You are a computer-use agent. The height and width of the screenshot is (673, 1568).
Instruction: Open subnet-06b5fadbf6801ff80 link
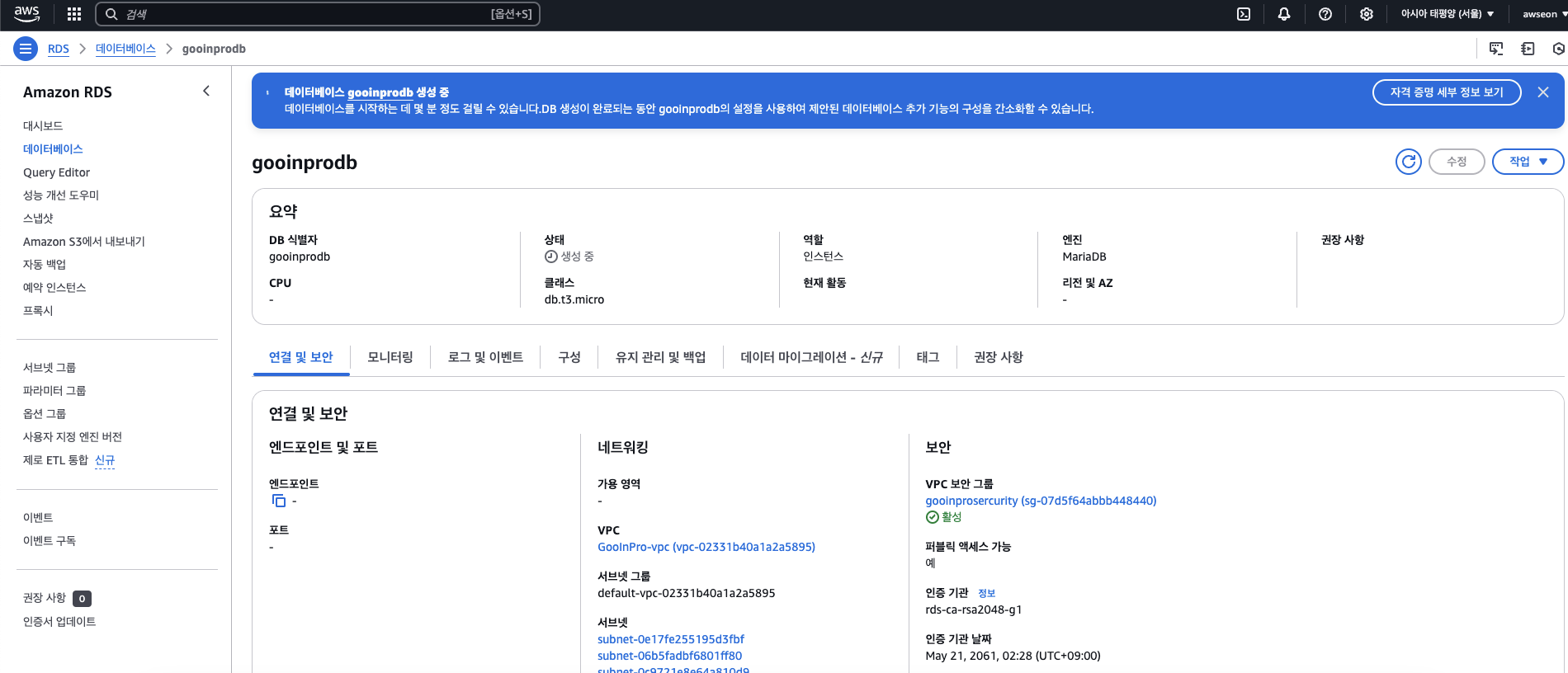click(670, 656)
